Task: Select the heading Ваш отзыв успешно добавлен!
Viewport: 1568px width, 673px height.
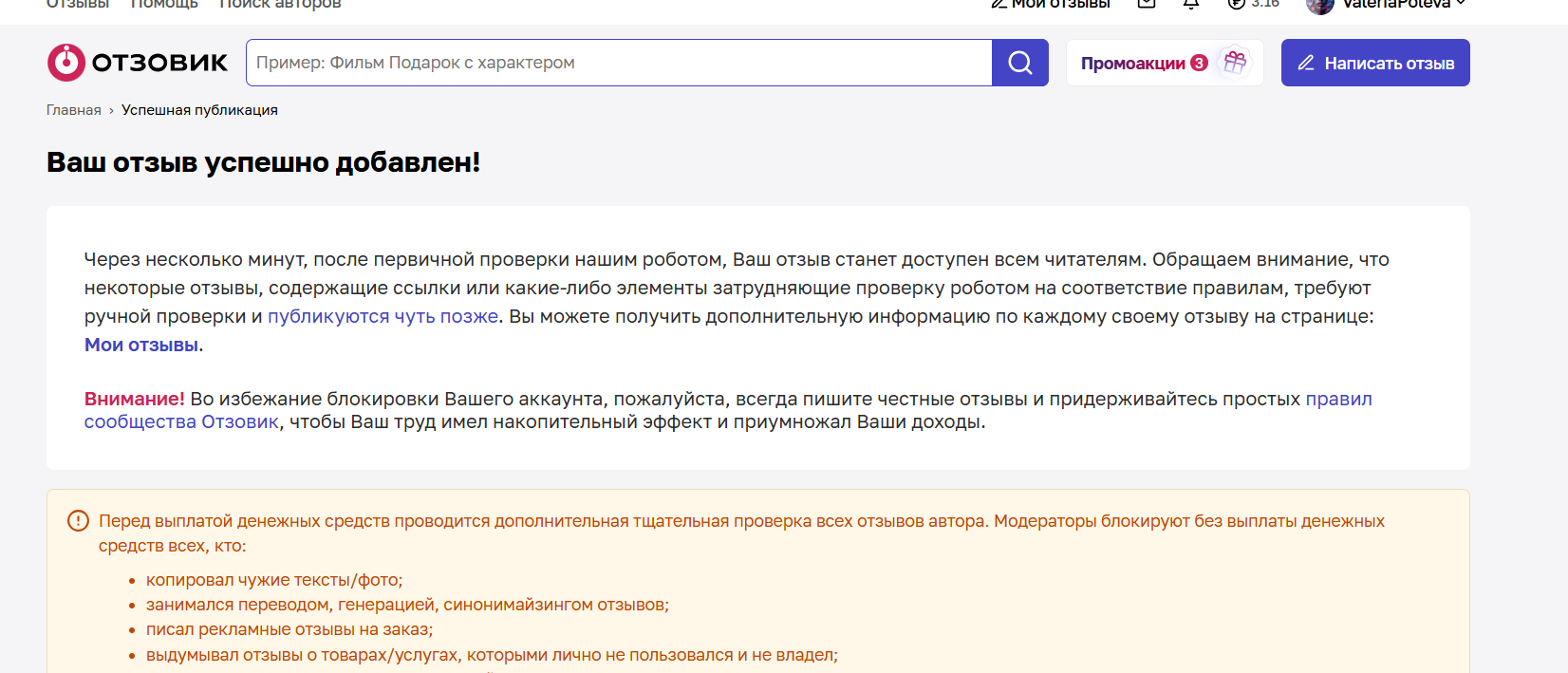Action: 264,162
